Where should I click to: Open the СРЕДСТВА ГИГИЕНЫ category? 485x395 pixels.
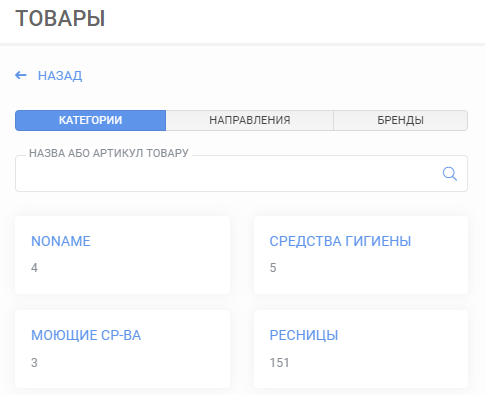coord(340,241)
